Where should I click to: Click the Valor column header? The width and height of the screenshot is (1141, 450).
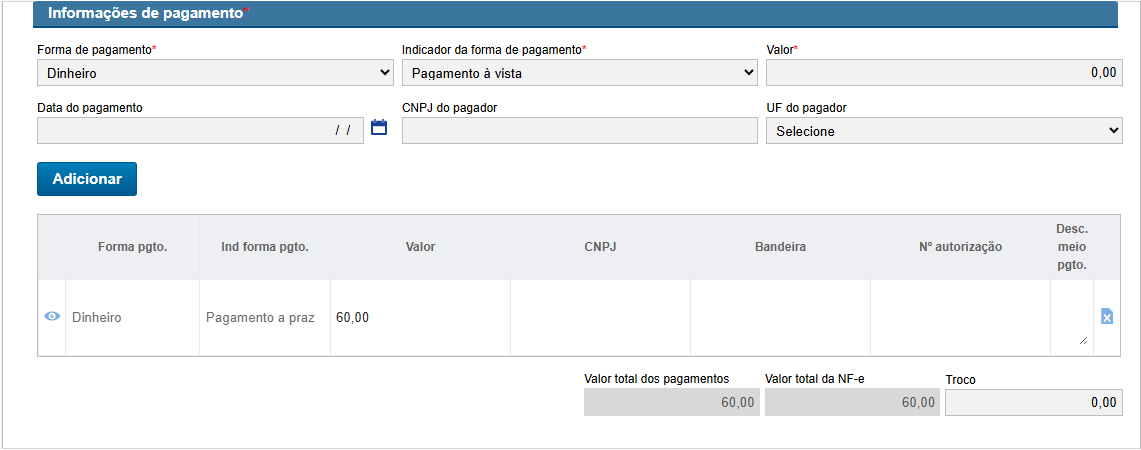420,246
